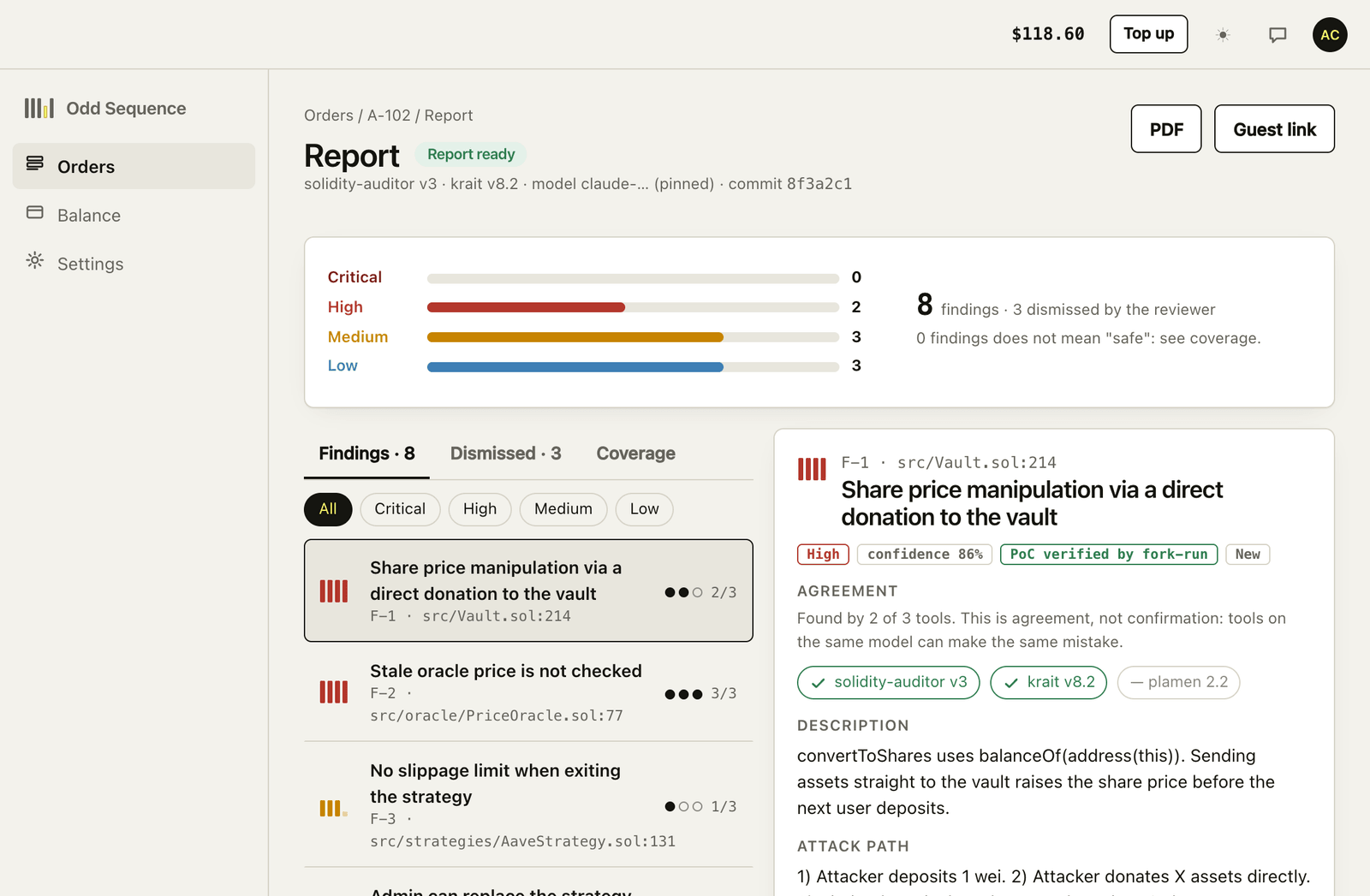
Task: Filter findings by Low severity
Action: point(645,509)
